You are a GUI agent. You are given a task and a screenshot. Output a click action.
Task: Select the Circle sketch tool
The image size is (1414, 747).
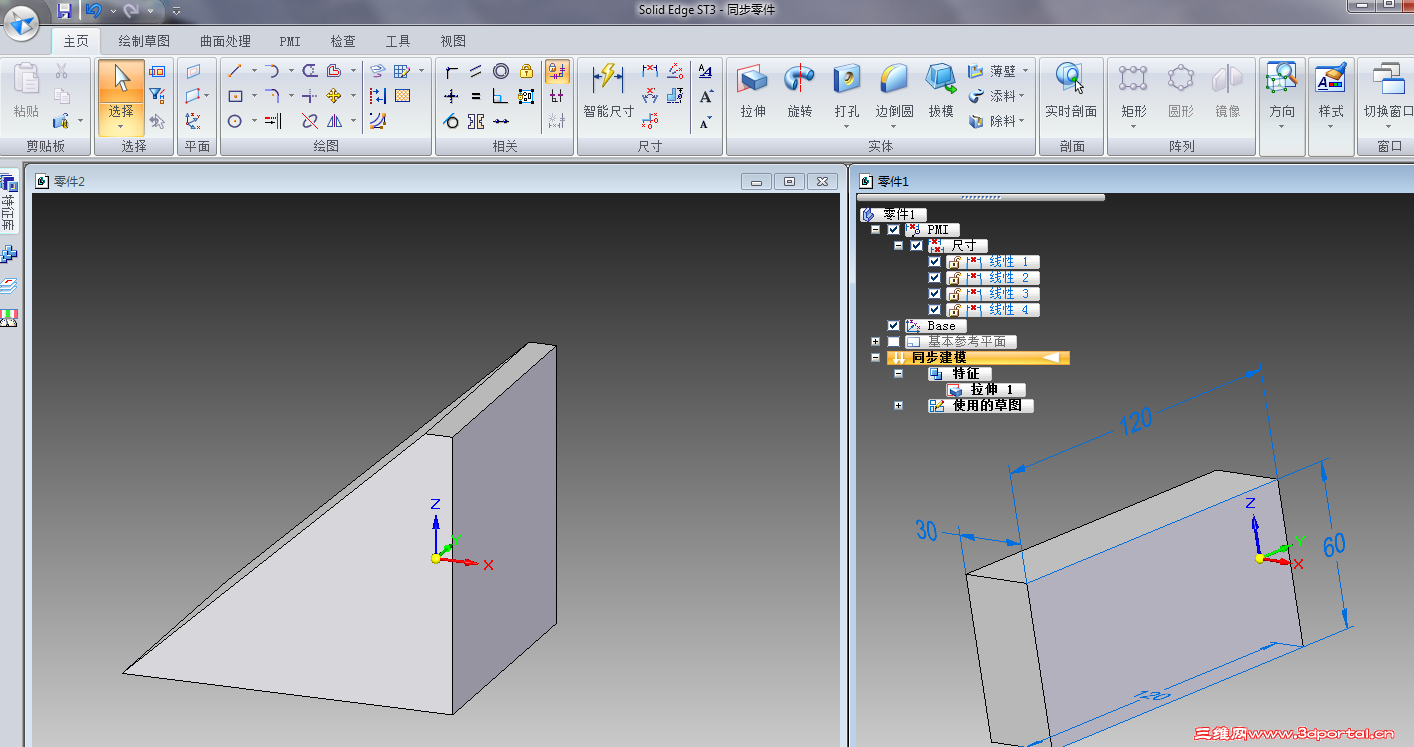coord(235,121)
